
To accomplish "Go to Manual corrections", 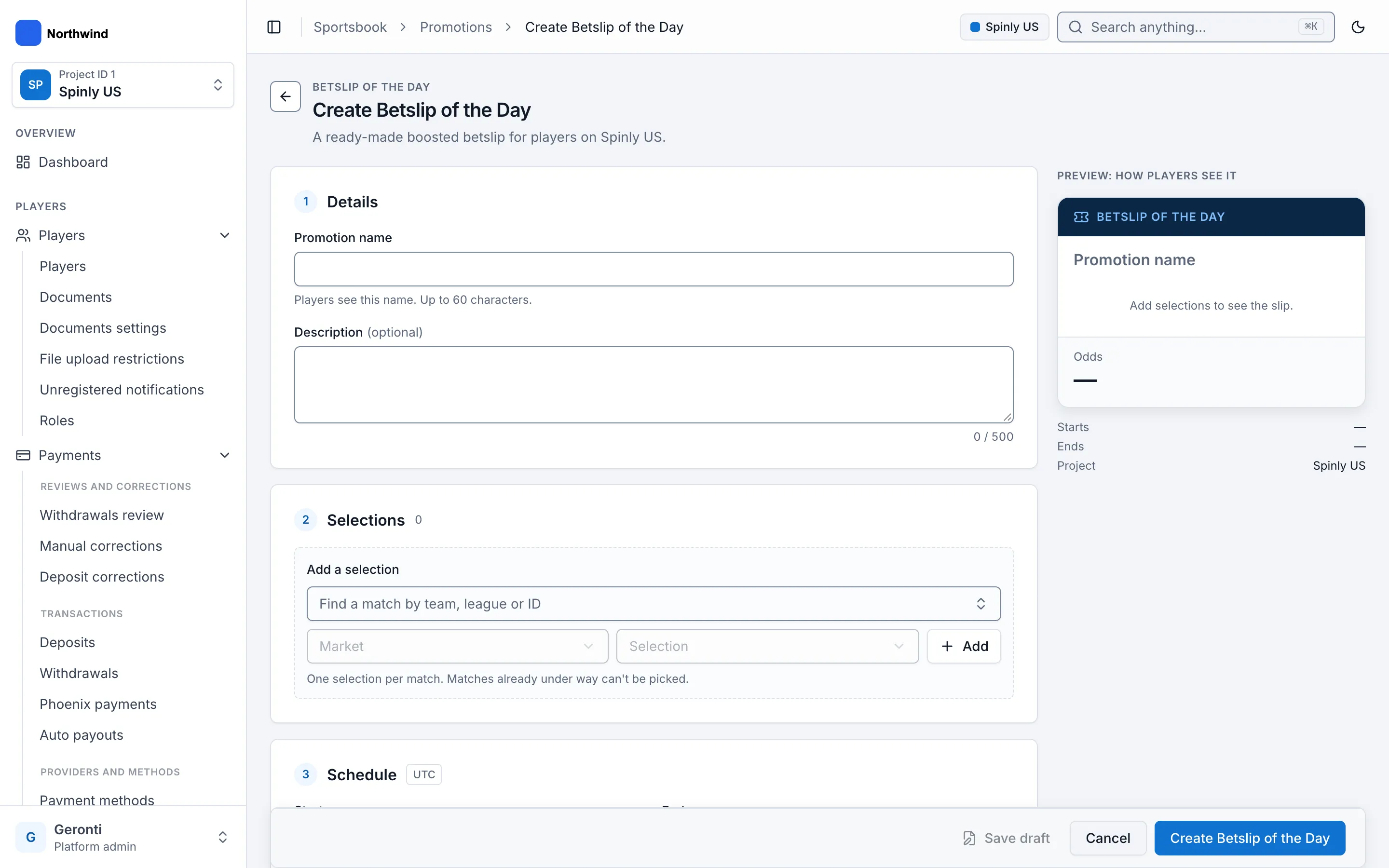I will (101, 546).
